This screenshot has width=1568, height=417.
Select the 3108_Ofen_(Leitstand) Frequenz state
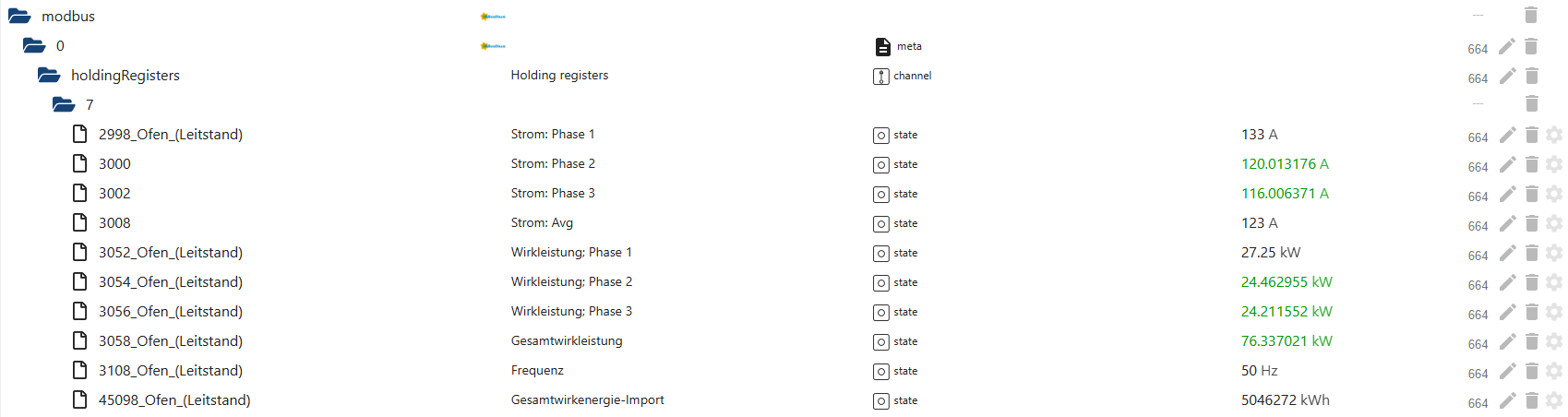click(170, 371)
